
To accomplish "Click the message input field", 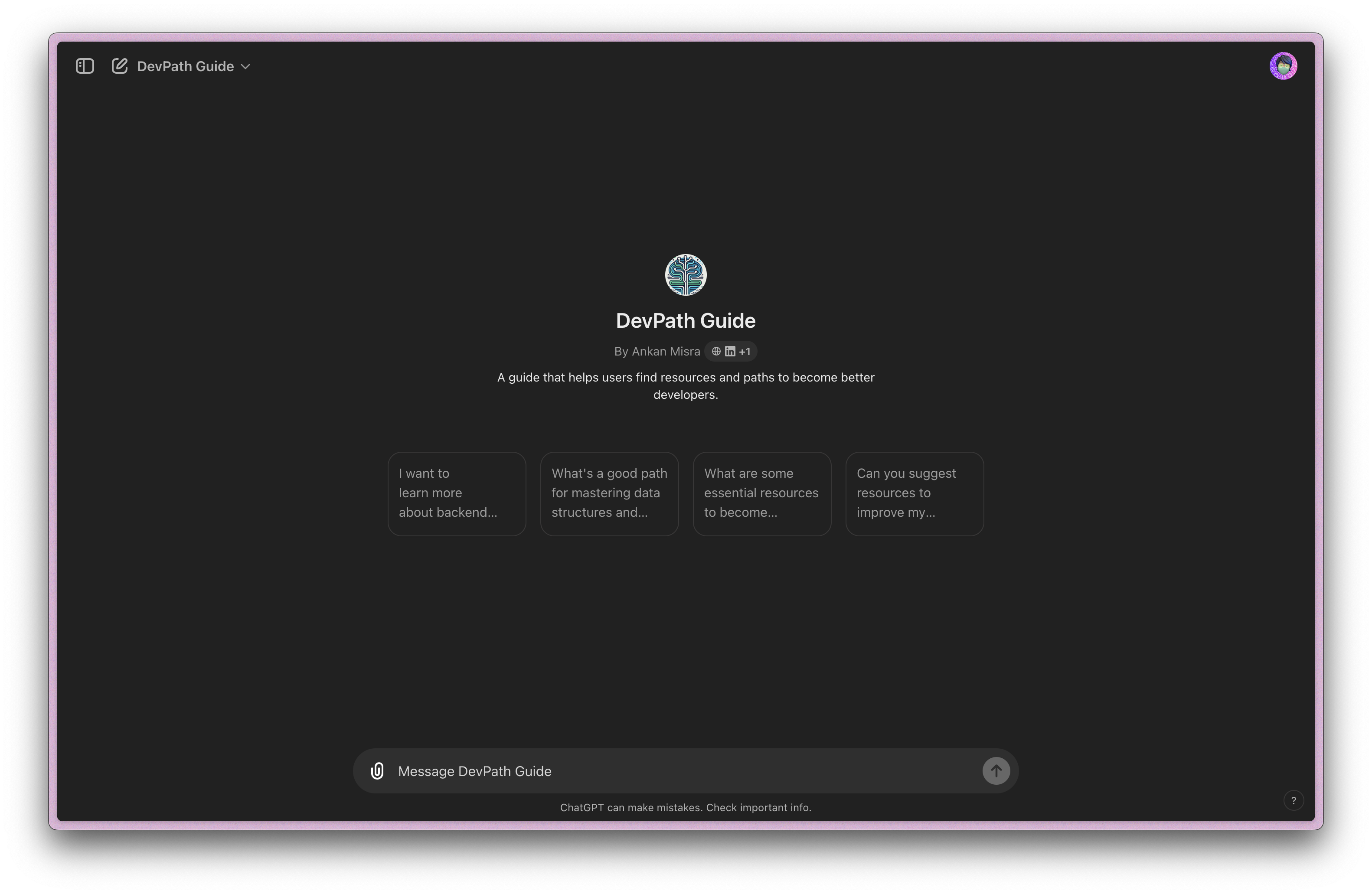I will point(686,771).
